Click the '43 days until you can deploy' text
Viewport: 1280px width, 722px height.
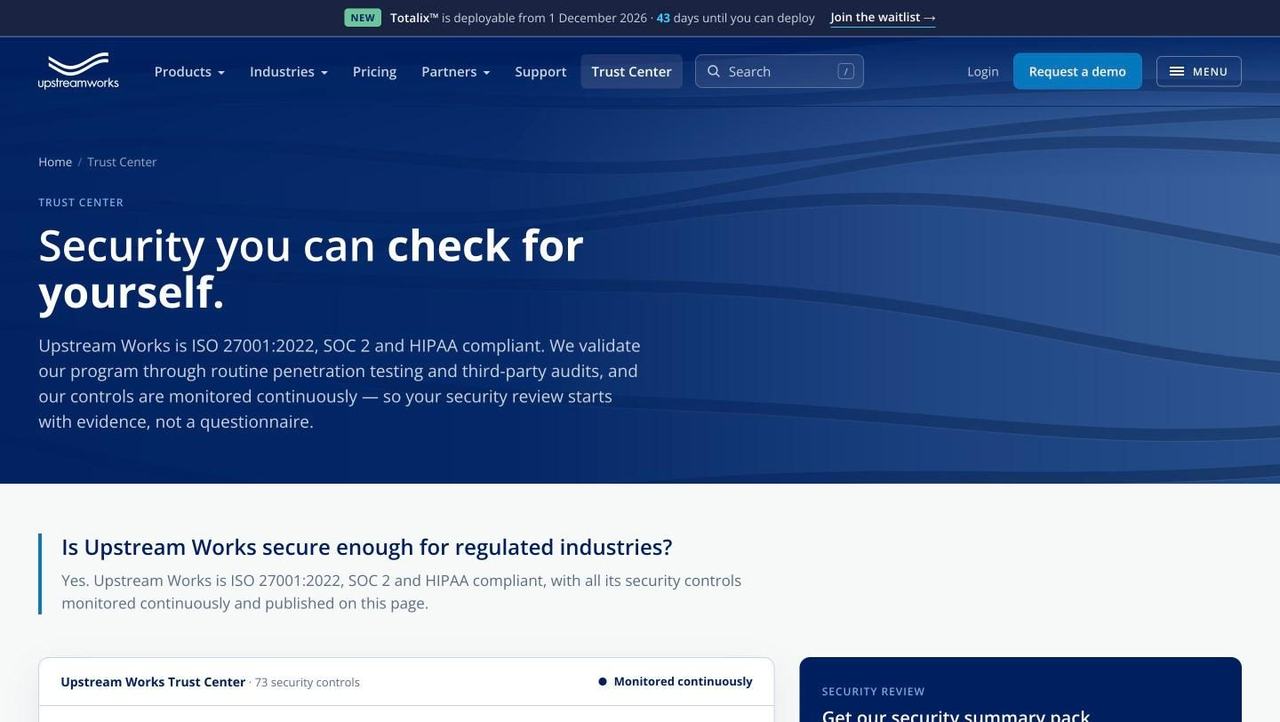[x=735, y=17]
